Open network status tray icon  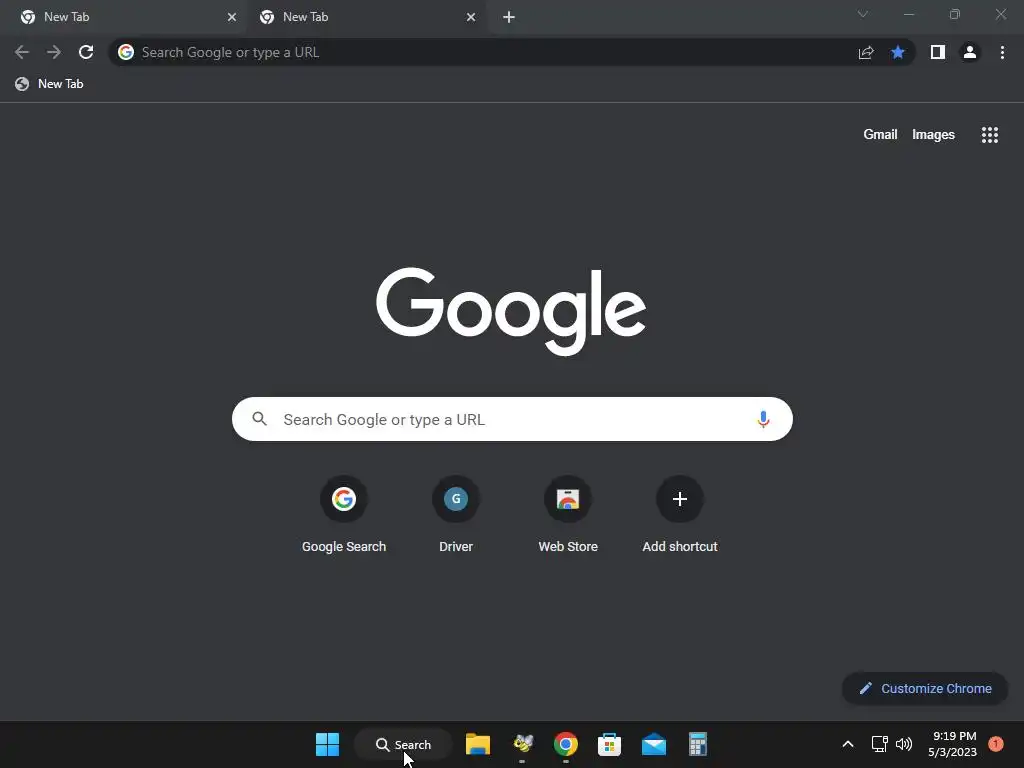click(879, 744)
